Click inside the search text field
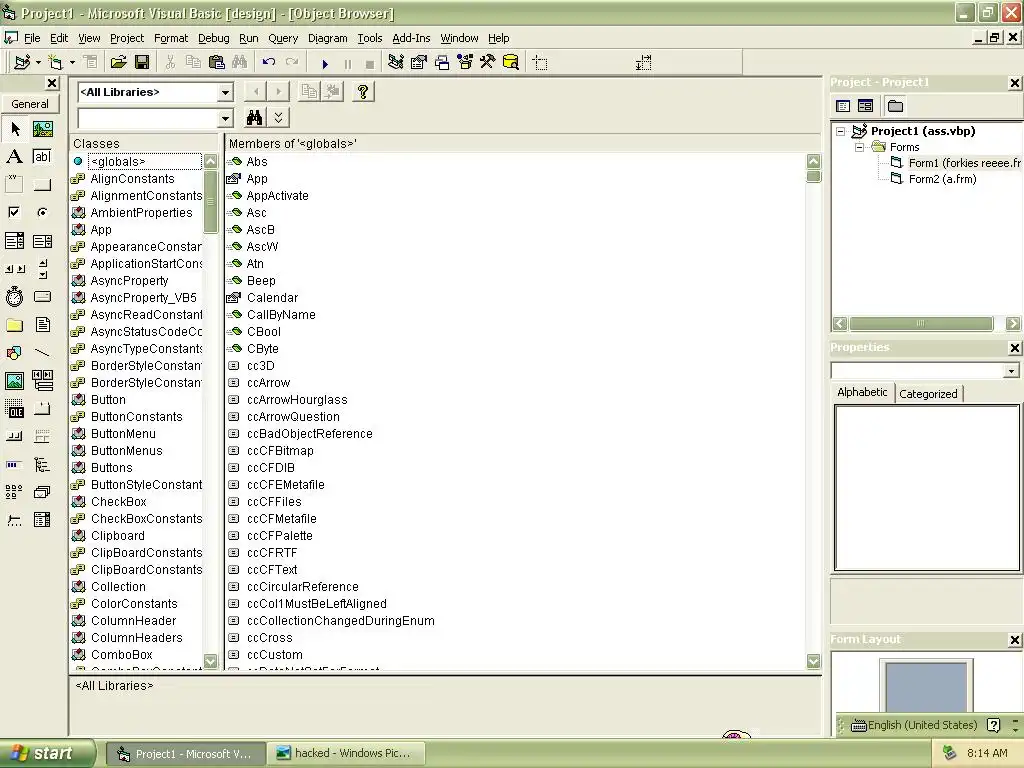Screen dimensions: 1024x768 pos(148,118)
